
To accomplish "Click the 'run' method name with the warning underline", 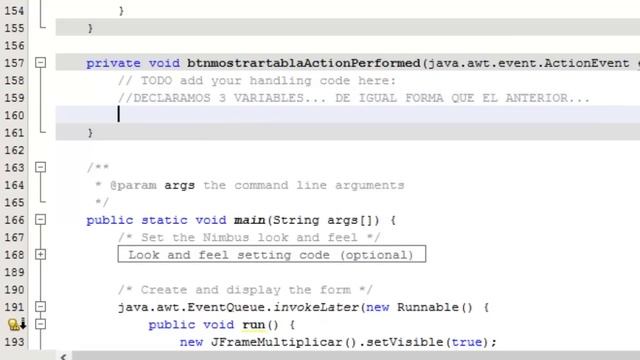I will click(253, 325).
